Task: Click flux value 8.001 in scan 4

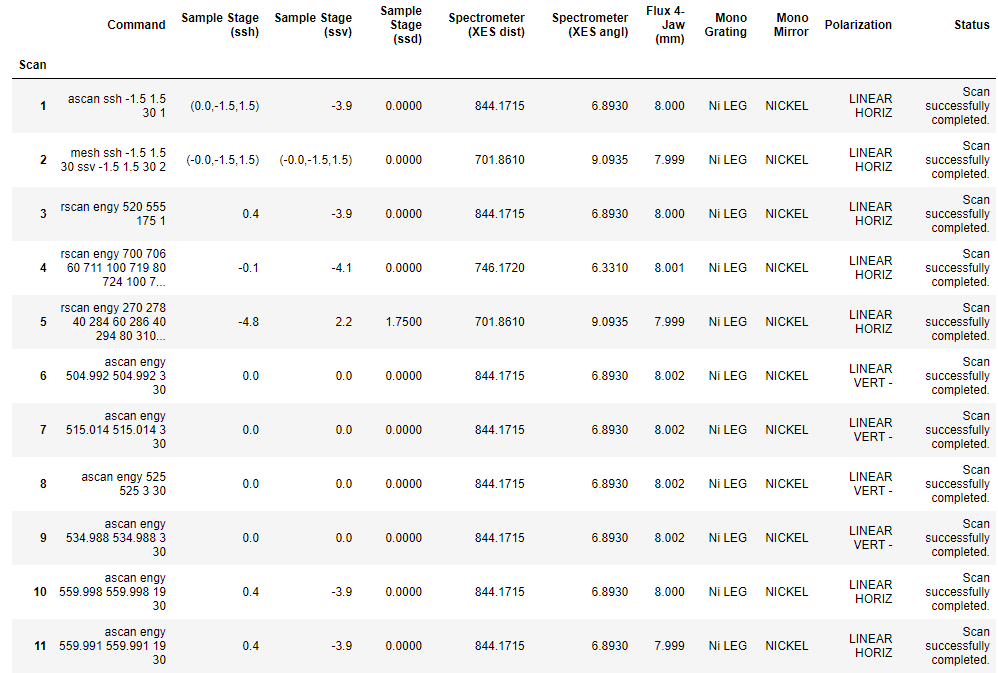Action: pyautogui.click(x=670, y=268)
